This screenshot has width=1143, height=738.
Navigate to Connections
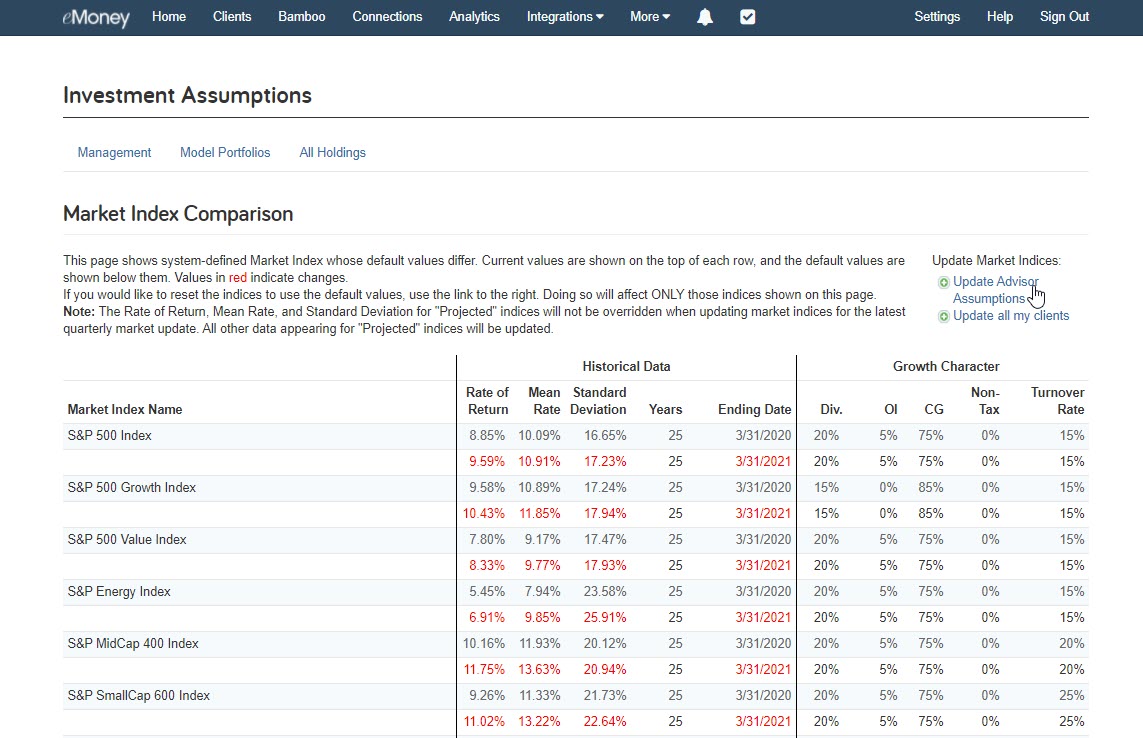(387, 17)
